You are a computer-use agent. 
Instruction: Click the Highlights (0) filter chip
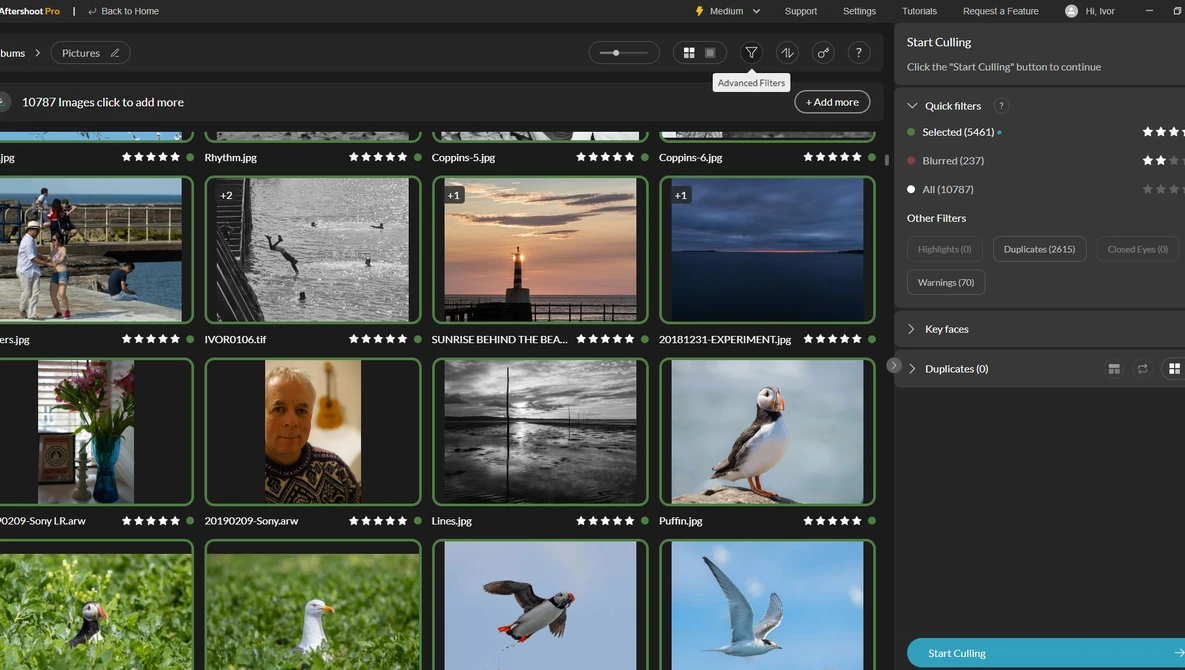[x=944, y=249]
